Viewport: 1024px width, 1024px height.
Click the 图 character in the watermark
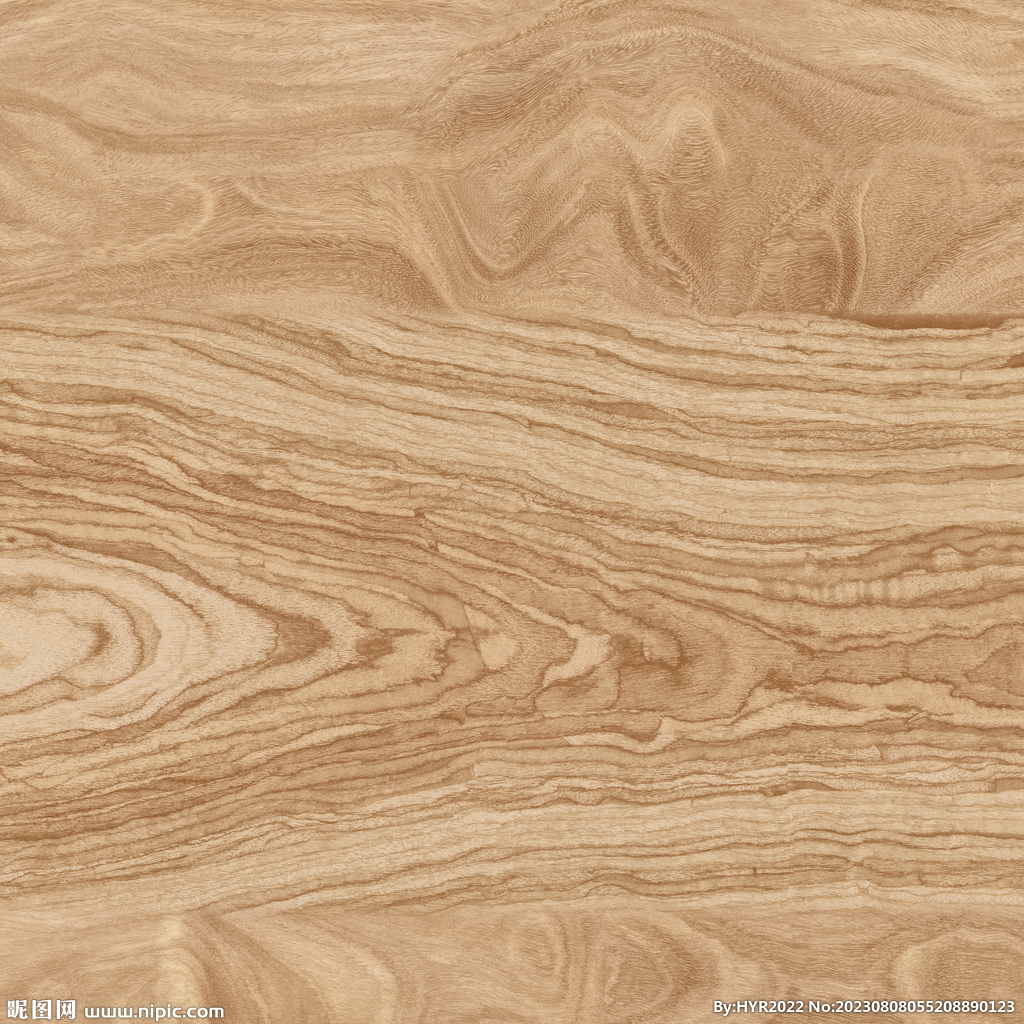tap(41, 1009)
